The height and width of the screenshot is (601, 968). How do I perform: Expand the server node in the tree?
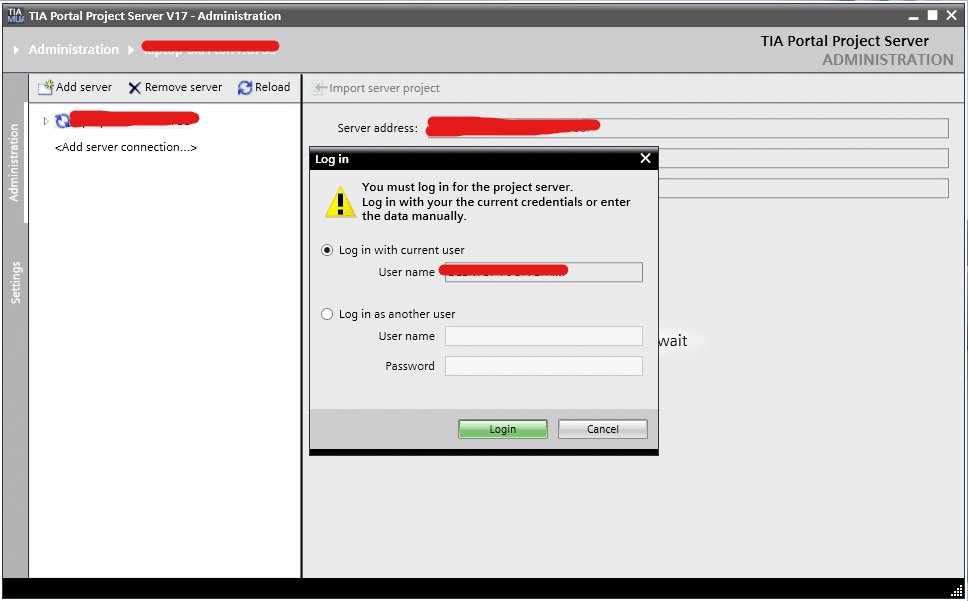(46, 121)
